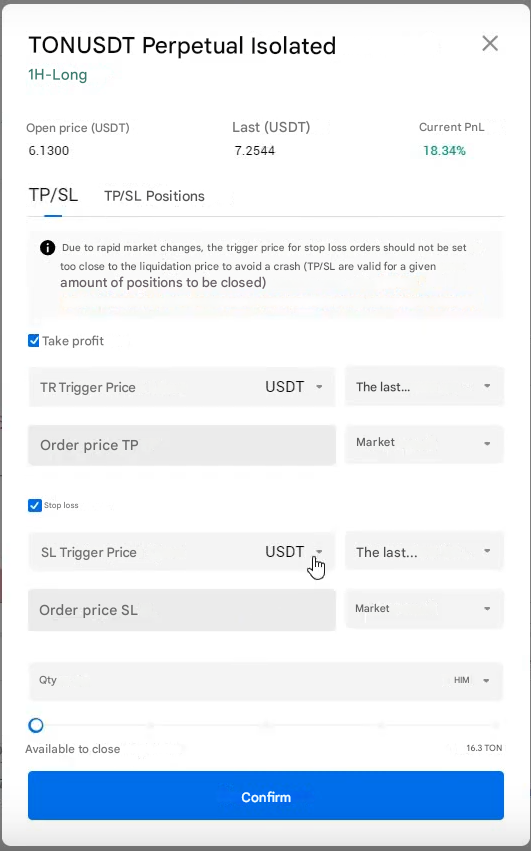The image size is (531, 851).
Task: Open the USDT dropdown in TR Trigger Price
Action: (x=294, y=387)
